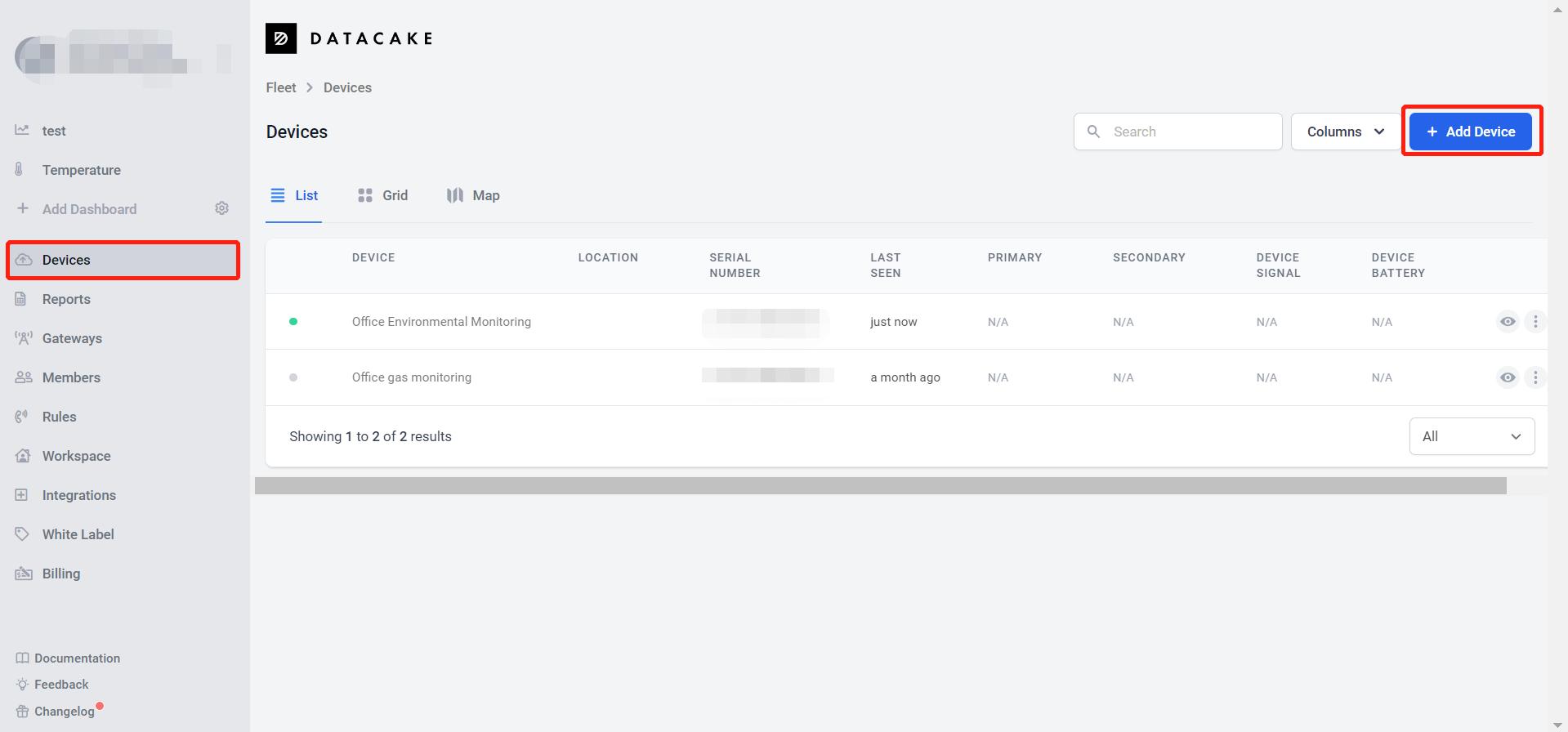Click the Rules icon in sidebar
1568x732 pixels.
(22, 417)
